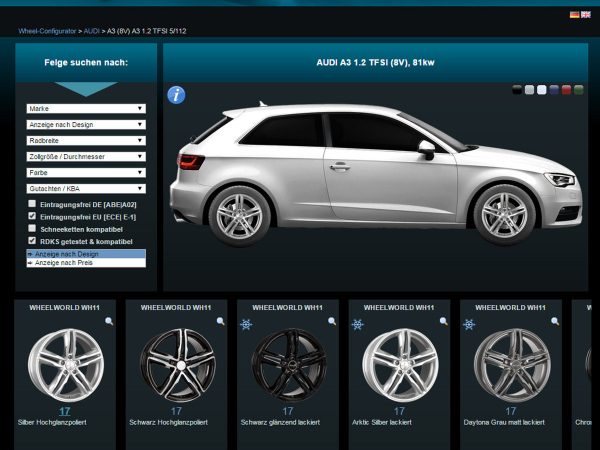Screen dimensions: 600x450
Task: Enable Eintragungsfrei DE [ABE|A02] checkbox
Action: coord(32,204)
